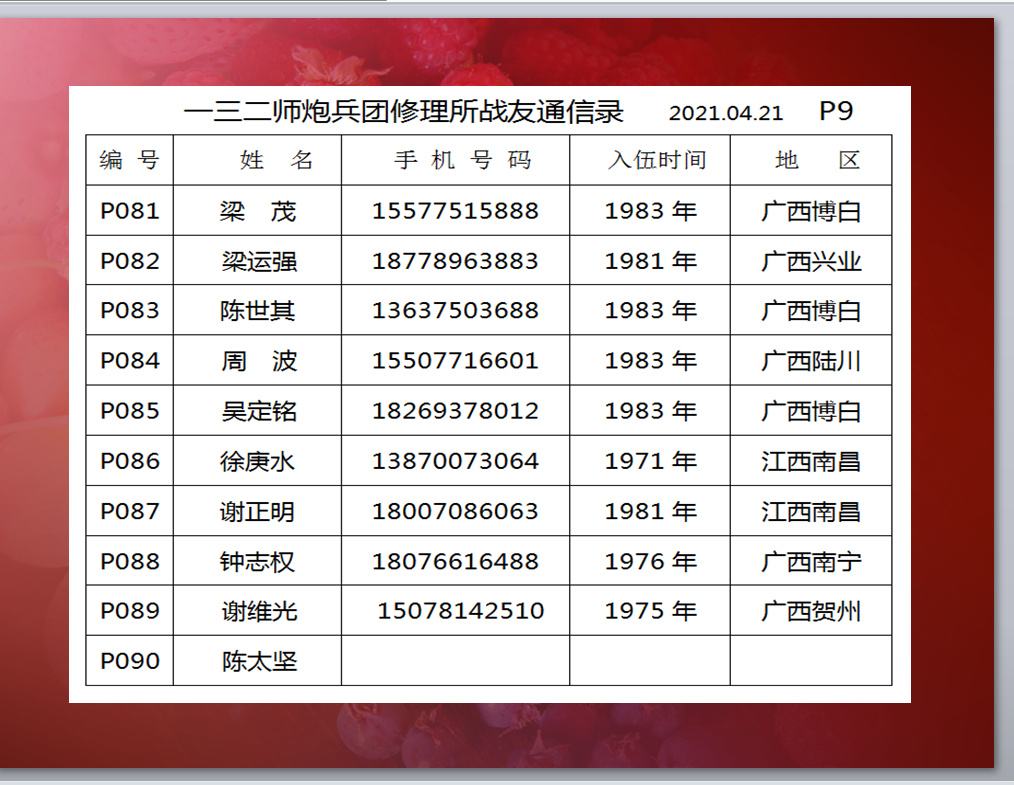Click the table title 一三二师炮兵团修理所战友通信录
The image size is (1014, 785).
click(404, 112)
